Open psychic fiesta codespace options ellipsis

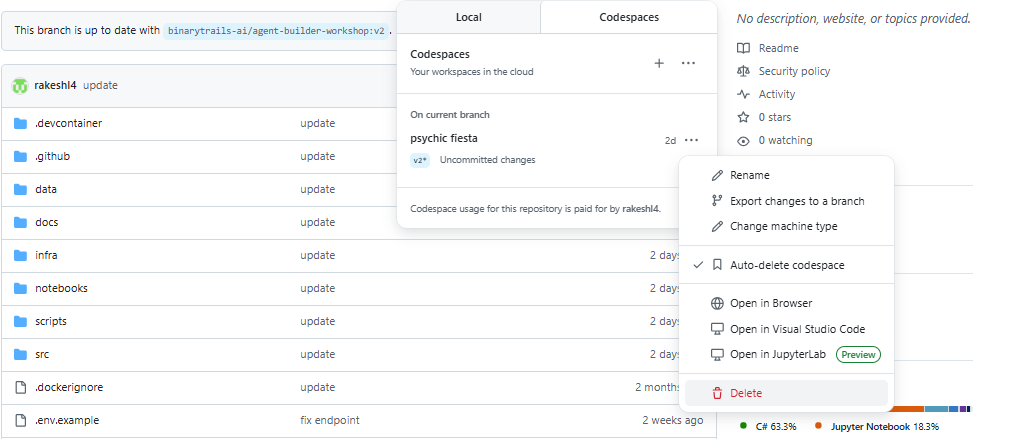click(x=692, y=140)
